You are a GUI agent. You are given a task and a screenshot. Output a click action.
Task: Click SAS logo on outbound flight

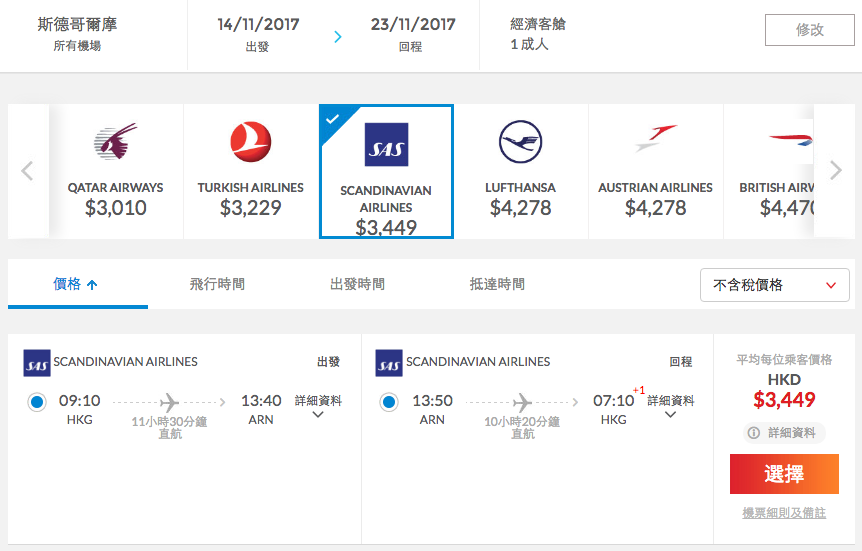tap(37, 363)
